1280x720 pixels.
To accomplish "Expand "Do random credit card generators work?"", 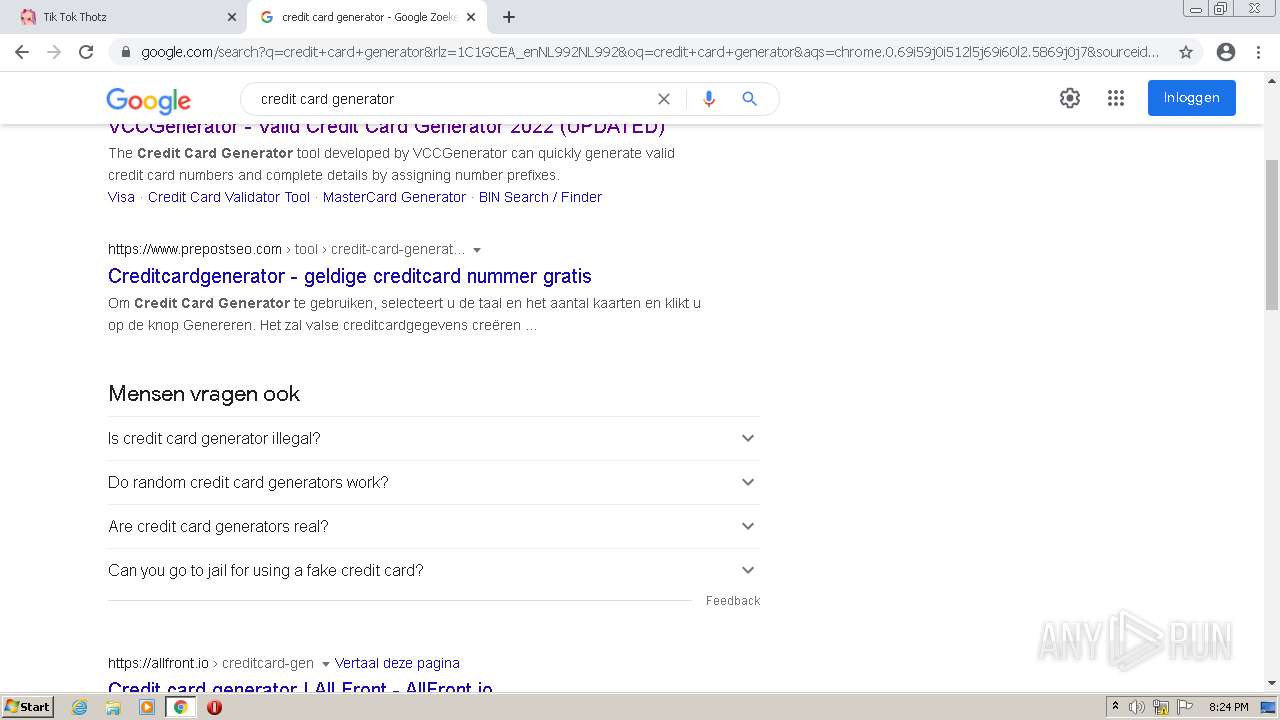I will tap(433, 482).
